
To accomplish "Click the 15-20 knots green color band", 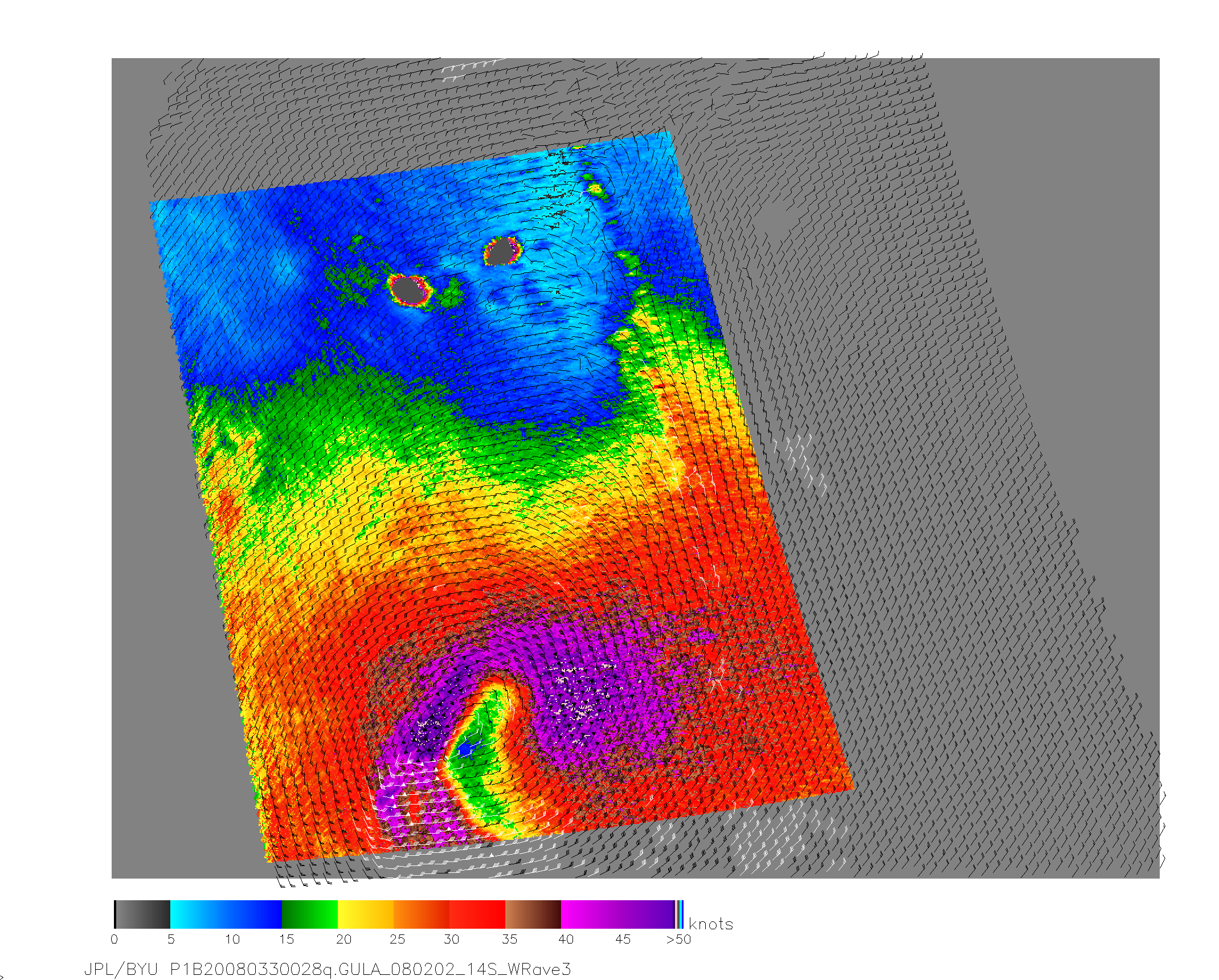I will pos(310,914).
